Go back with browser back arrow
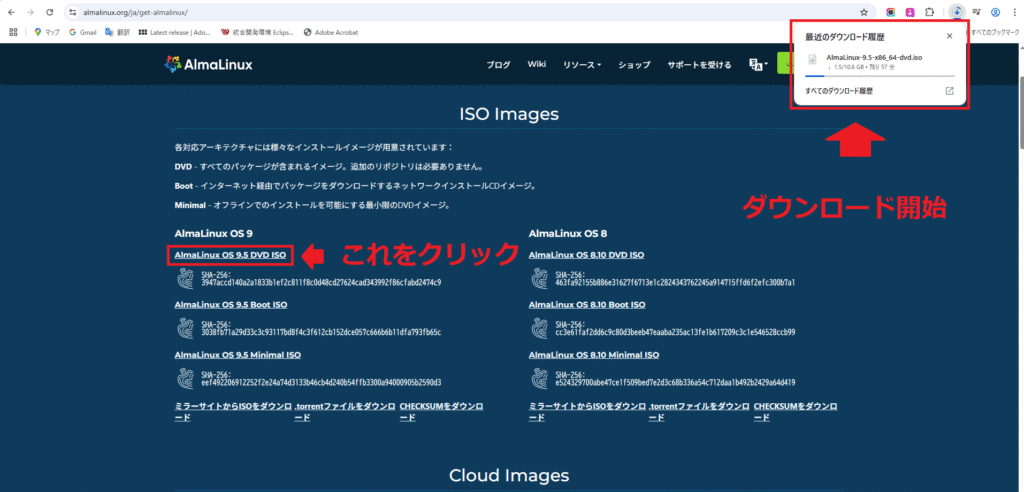The image size is (1024, 492). [x=11, y=12]
